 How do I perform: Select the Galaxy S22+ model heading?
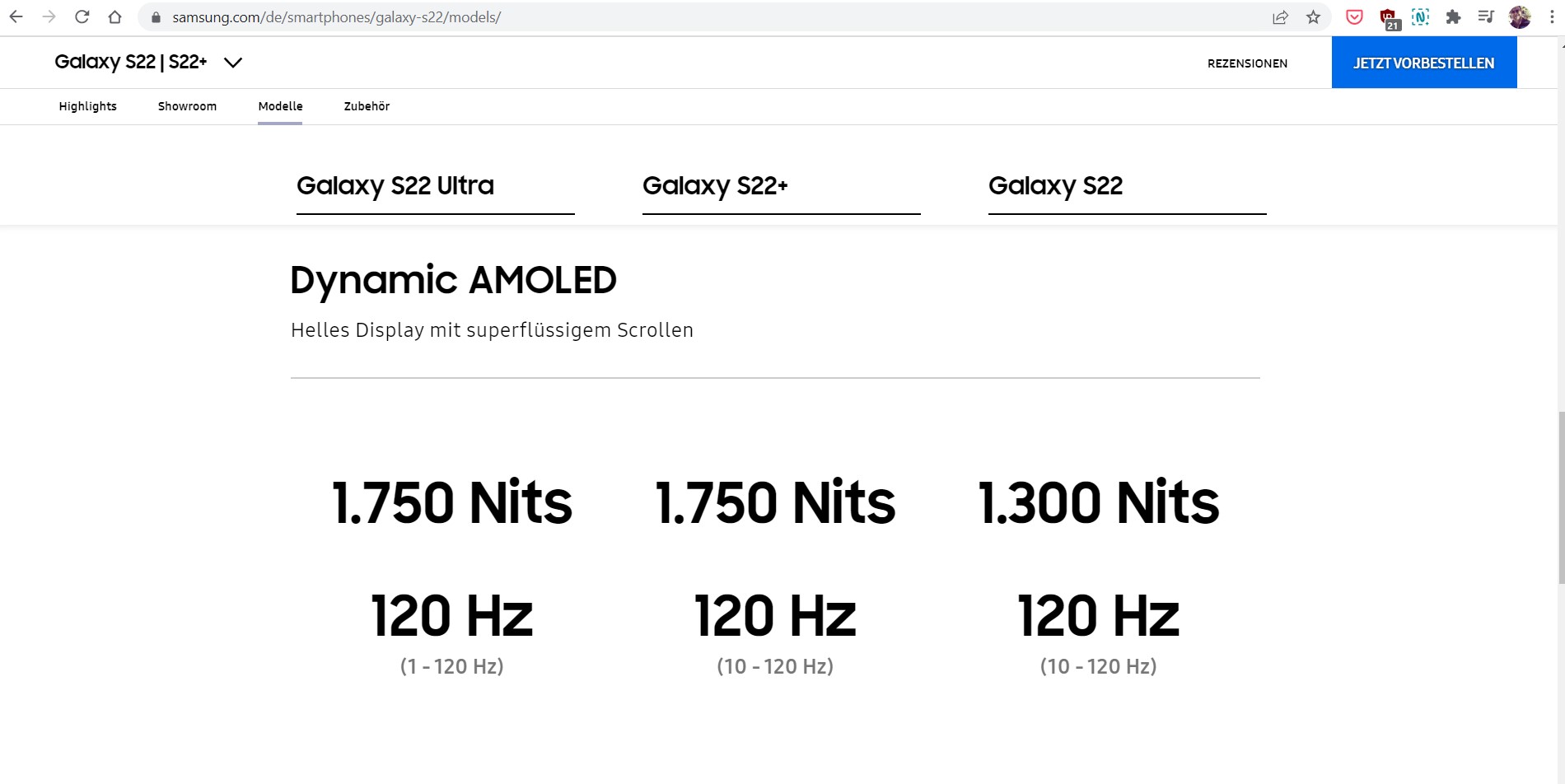tap(715, 186)
